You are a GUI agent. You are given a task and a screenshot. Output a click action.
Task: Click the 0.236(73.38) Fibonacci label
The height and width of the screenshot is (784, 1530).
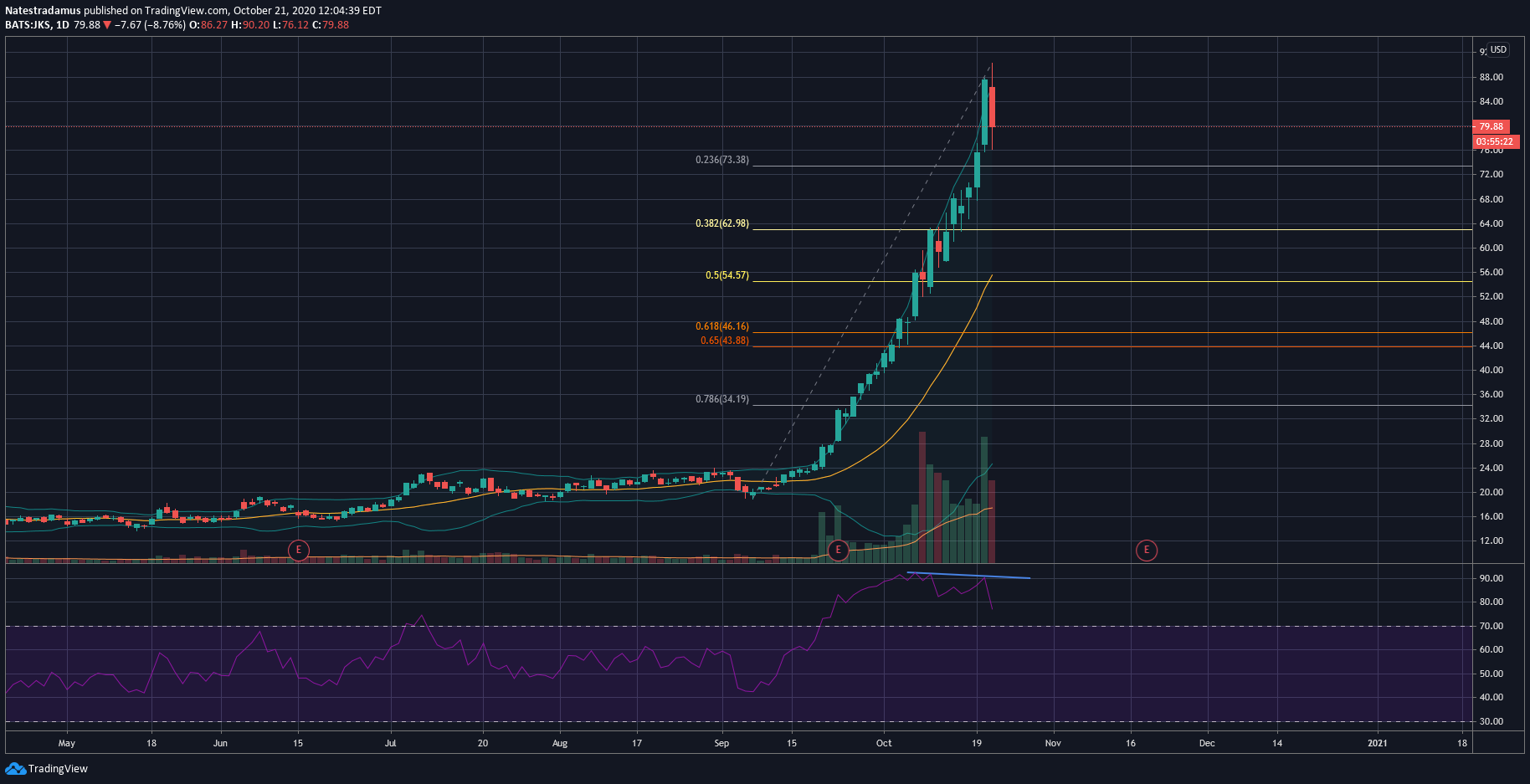click(x=722, y=160)
